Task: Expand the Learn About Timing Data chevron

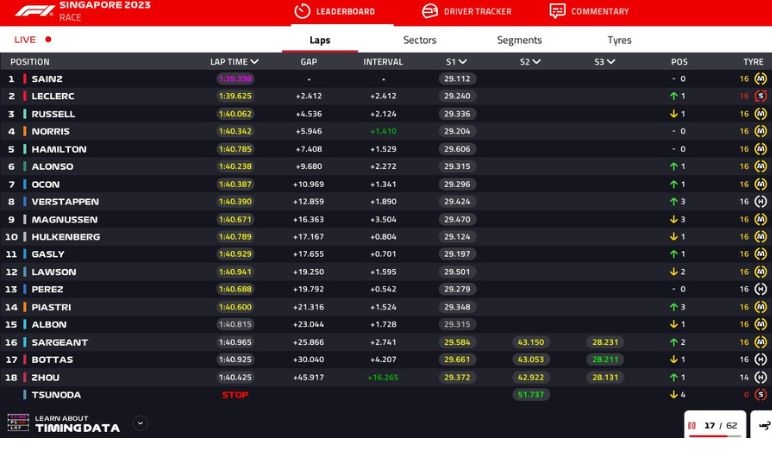Action: click(140, 423)
